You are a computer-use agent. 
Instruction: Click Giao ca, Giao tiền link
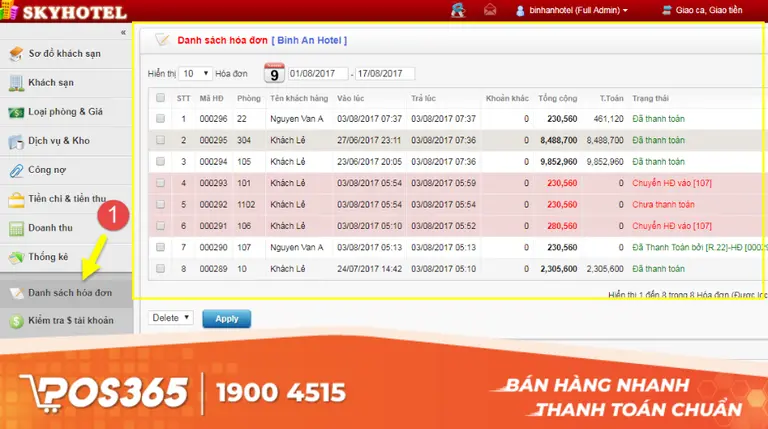click(709, 10)
